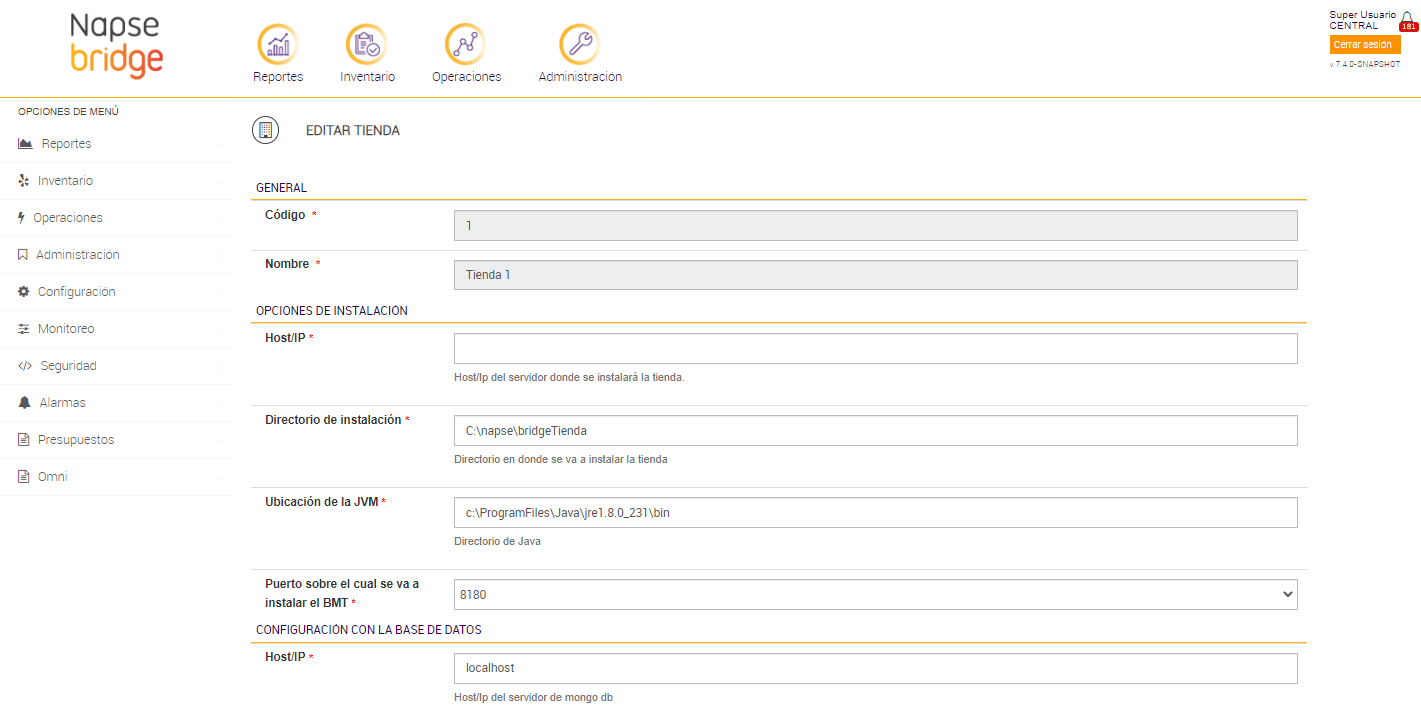Image resolution: width=1421 pixels, height=723 pixels.
Task: Open the Reportes chart icon in top navigation
Action: click(278, 44)
